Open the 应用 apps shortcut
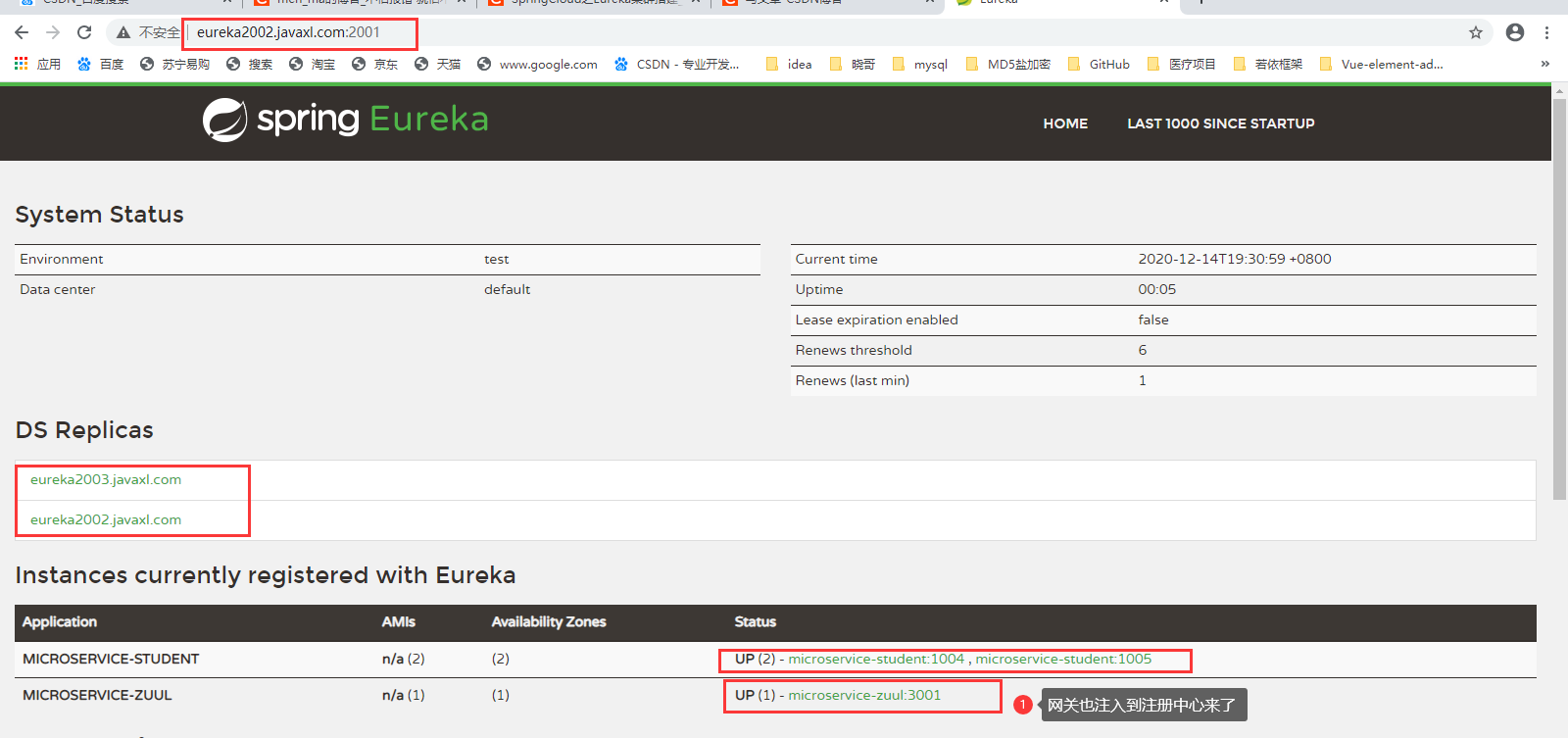 [x=37, y=64]
